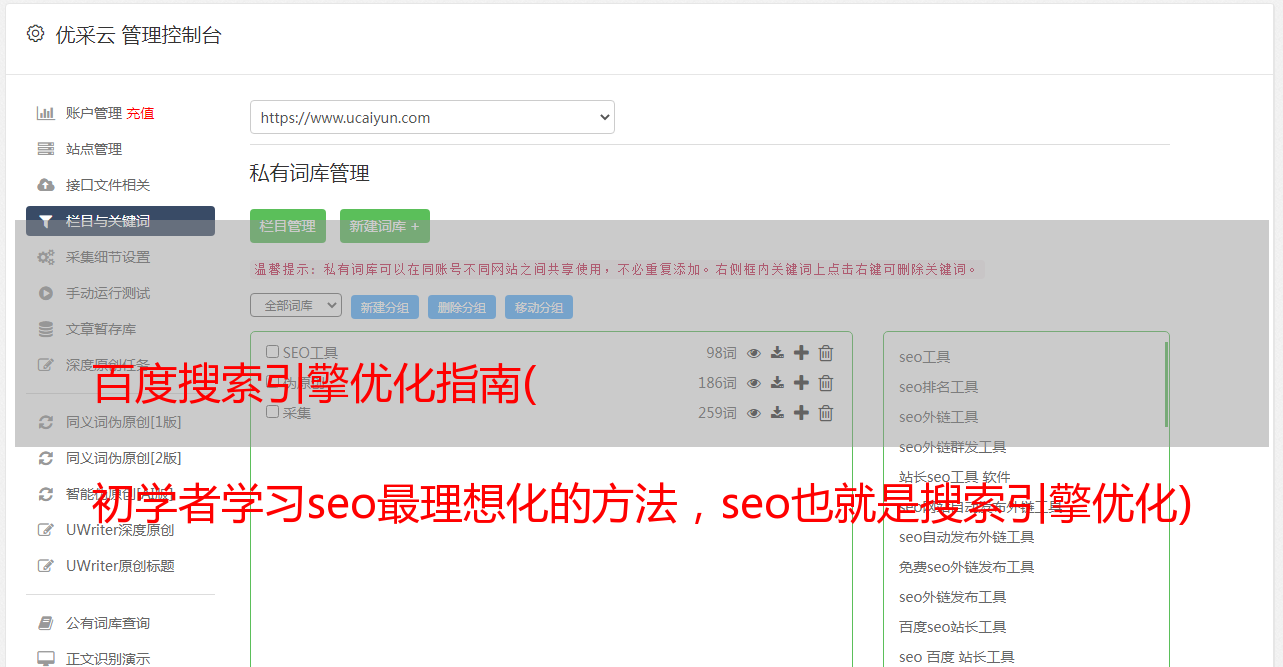The image size is (1283, 667).
Task: Select keyword 'seo自动发布外链工具'
Action: tap(967, 537)
